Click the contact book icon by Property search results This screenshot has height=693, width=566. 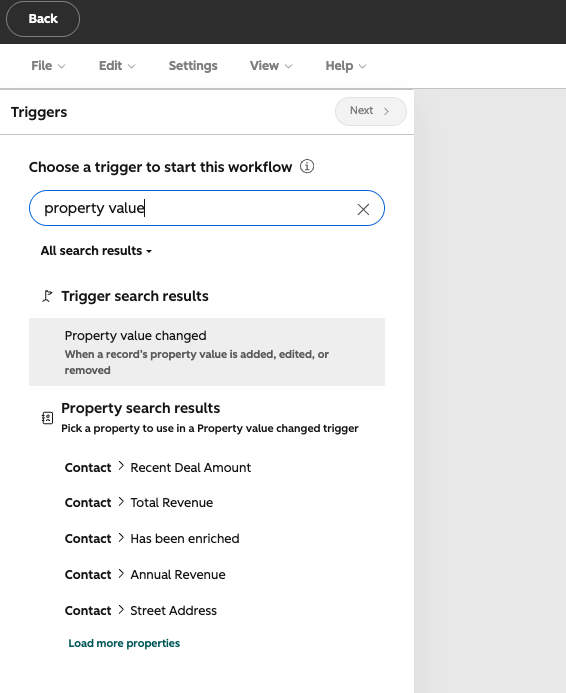click(47, 418)
